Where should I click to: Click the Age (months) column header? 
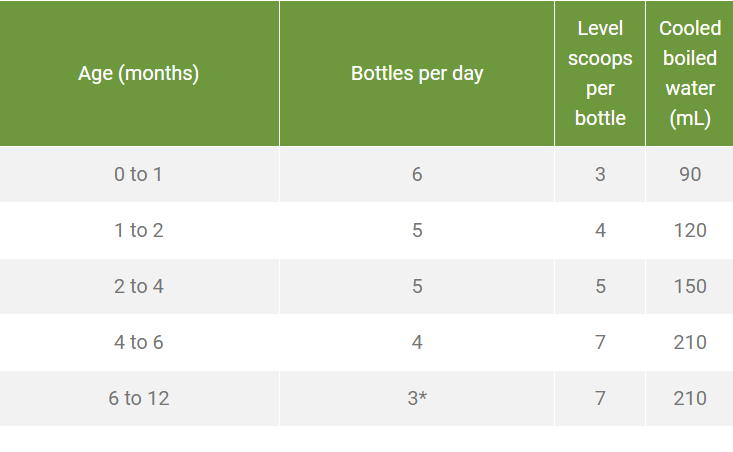(x=139, y=73)
